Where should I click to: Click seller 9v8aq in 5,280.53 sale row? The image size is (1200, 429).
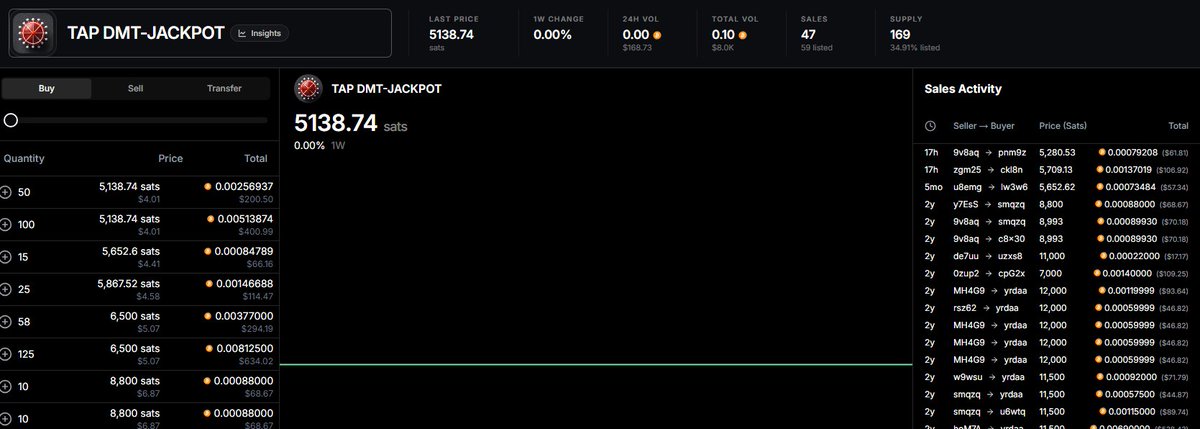click(x=967, y=152)
